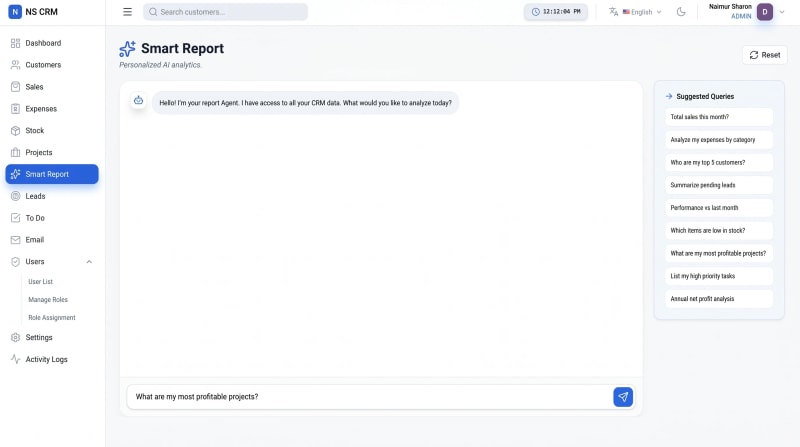The image size is (800, 447).
Task: Open Email from sidebar
Action: click(x=52, y=240)
